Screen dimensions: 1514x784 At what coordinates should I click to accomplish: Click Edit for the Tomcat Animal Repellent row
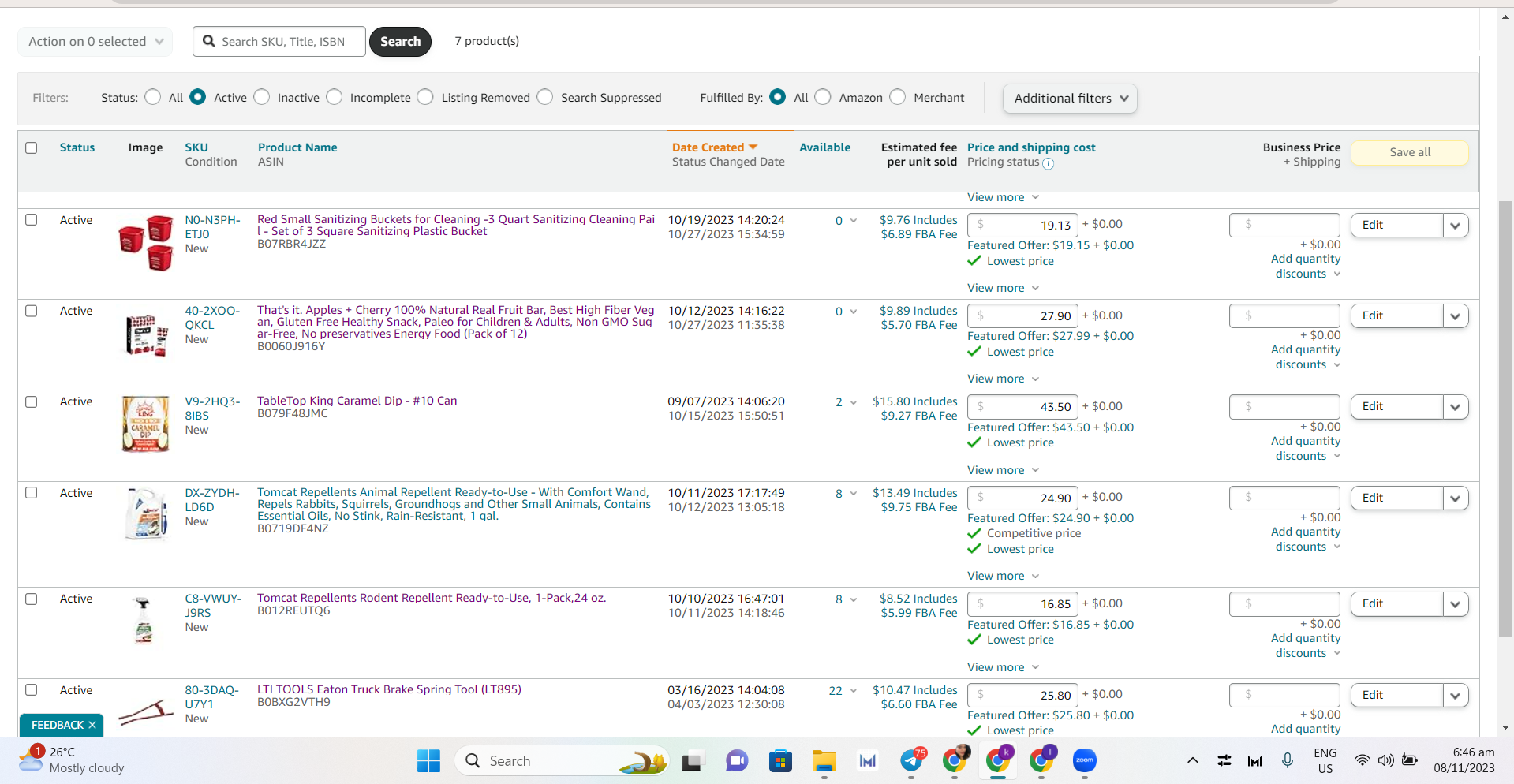click(x=1396, y=498)
